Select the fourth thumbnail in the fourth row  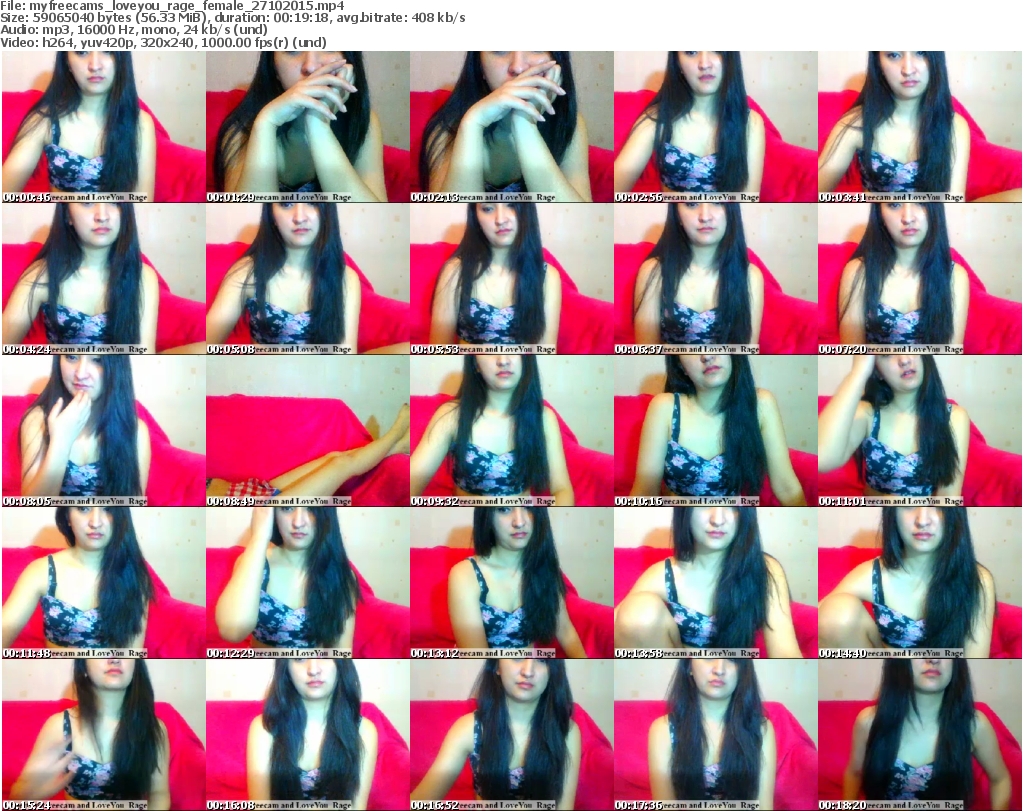[x=716, y=583]
